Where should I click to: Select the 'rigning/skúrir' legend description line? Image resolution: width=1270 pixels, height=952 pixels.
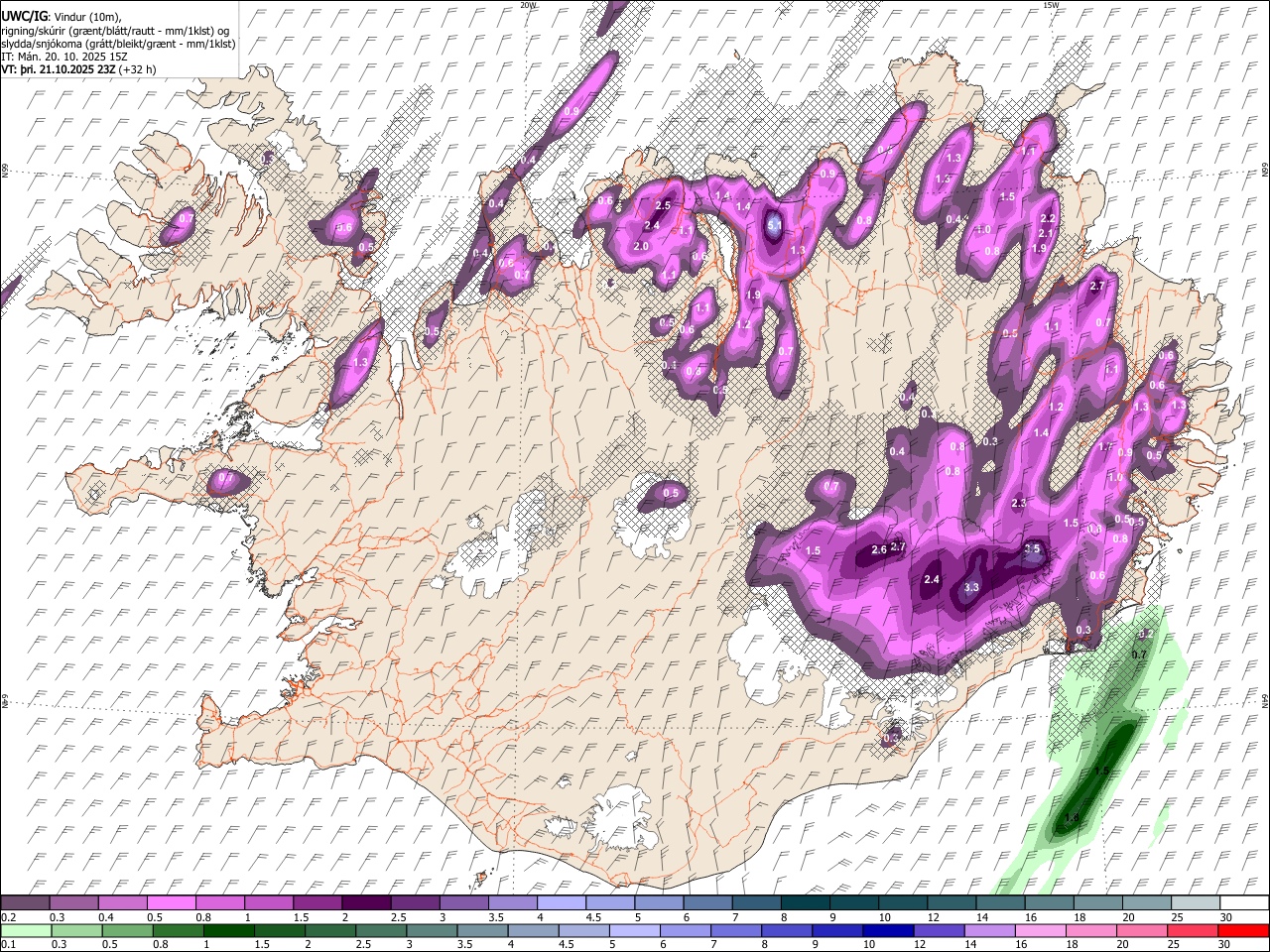coord(116,31)
